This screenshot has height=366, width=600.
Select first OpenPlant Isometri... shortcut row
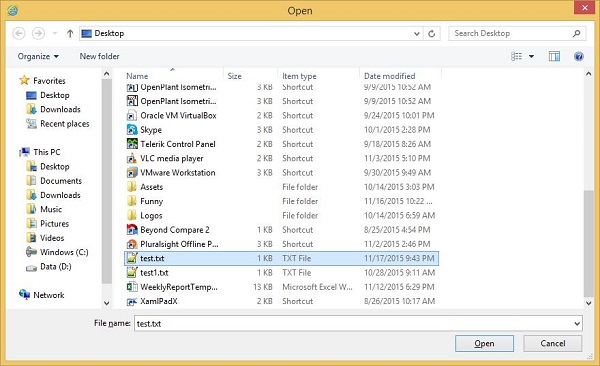282,87
